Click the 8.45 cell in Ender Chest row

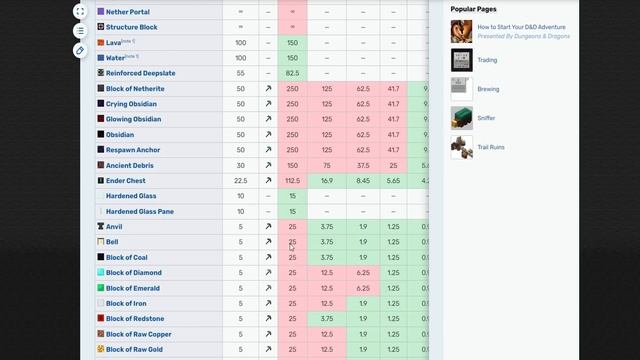coord(363,180)
